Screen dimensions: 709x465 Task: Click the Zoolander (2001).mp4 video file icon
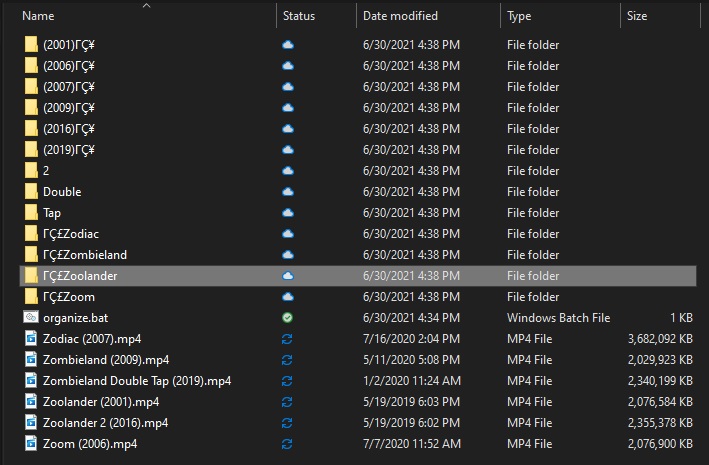tap(31, 402)
